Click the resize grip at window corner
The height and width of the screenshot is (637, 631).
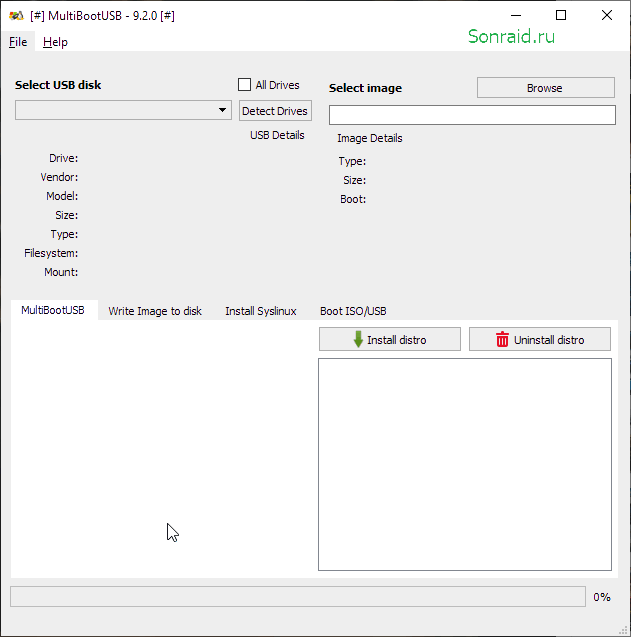624,630
